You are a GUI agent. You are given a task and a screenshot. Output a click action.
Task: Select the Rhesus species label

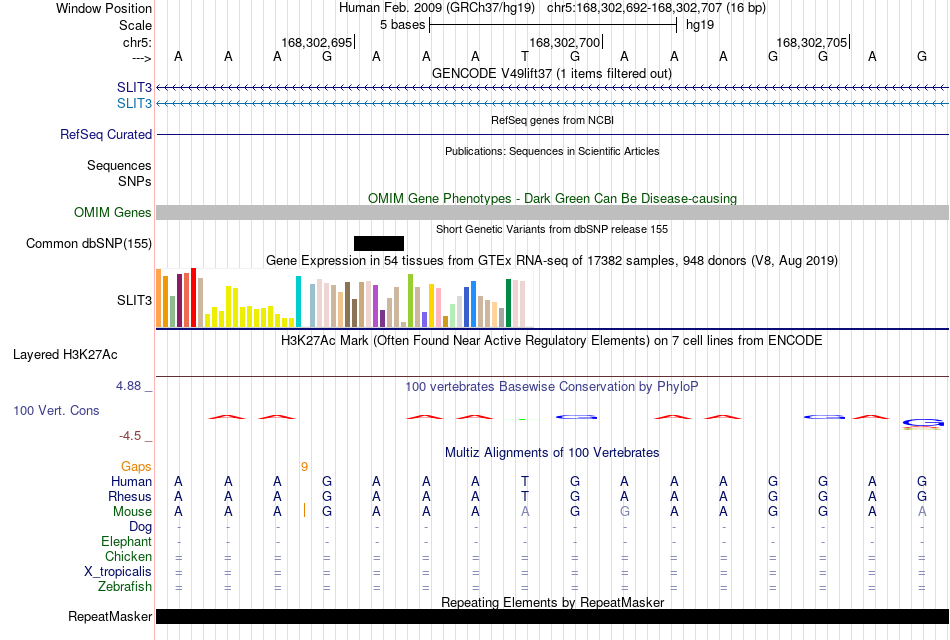pyautogui.click(x=130, y=496)
